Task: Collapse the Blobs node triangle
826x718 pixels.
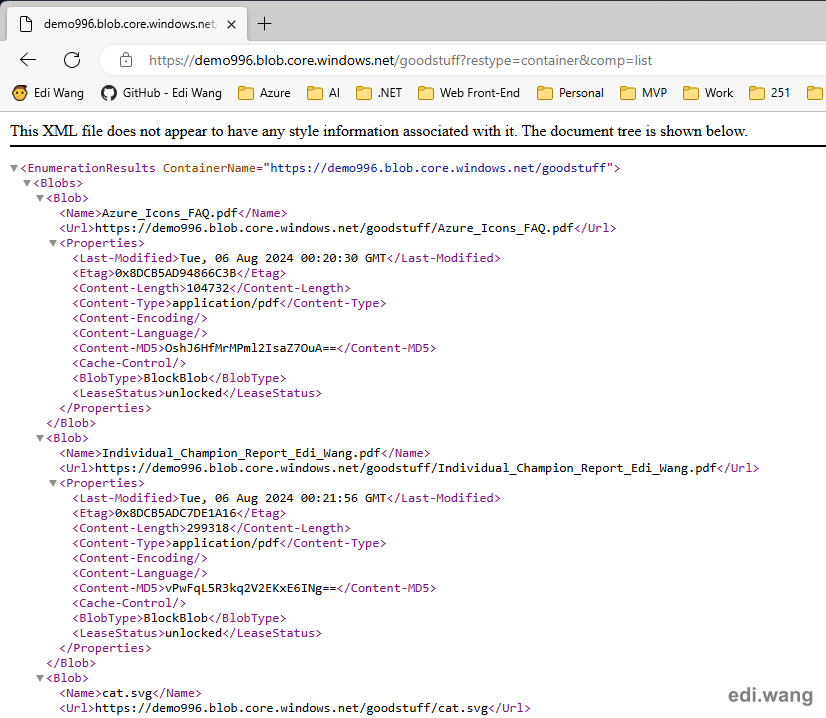Action: coord(27,183)
